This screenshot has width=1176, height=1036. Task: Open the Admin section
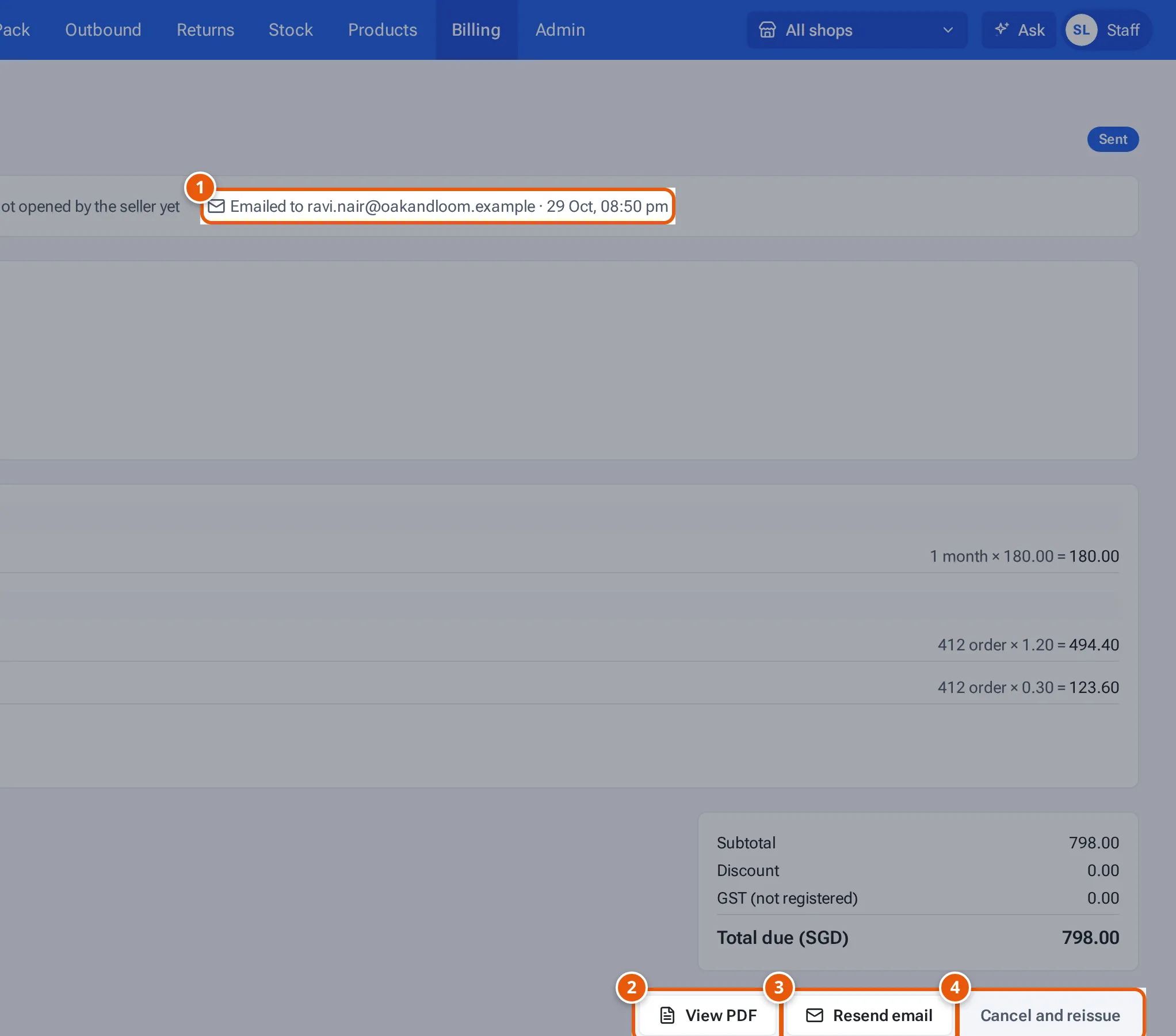tap(560, 30)
